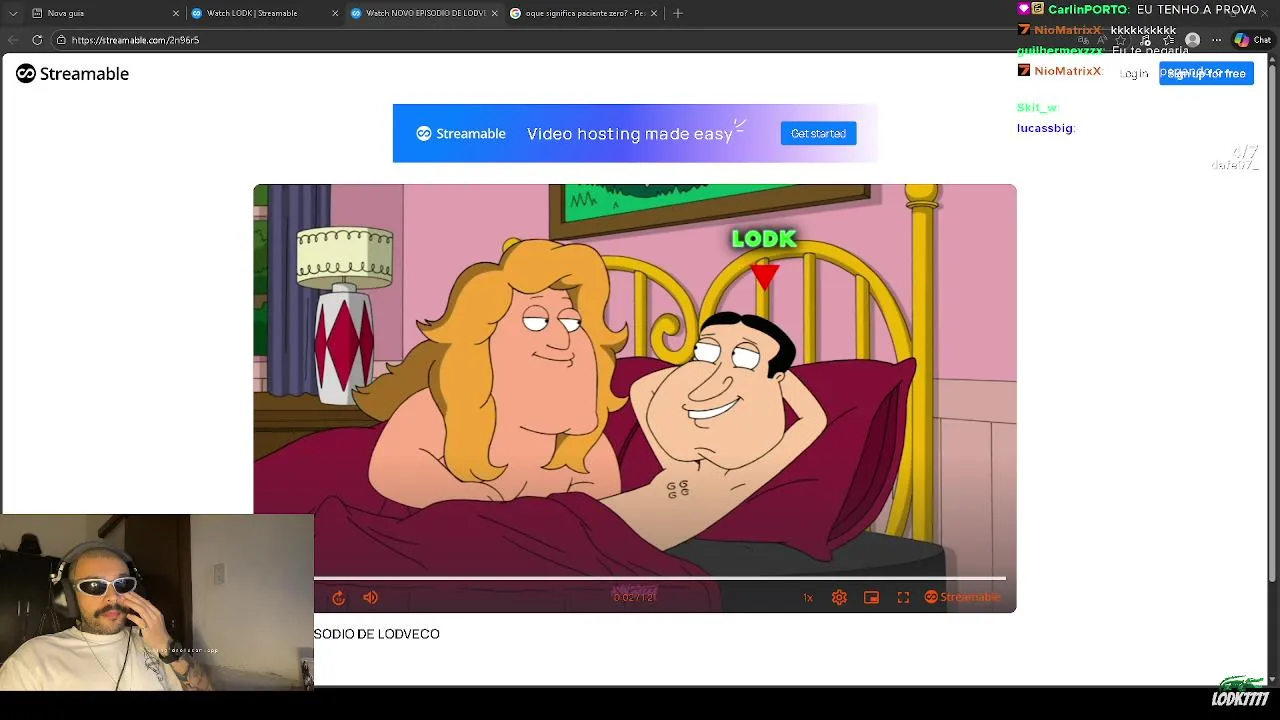The width and height of the screenshot is (1280, 720).
Task: Click CarlinPORTO username in chat overlay
Action: 1088,9
